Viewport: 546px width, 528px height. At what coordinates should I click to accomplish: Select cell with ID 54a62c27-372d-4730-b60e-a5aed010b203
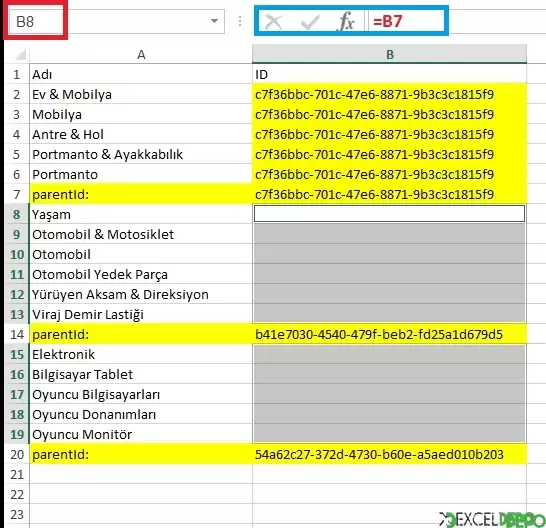coord(389,455)
